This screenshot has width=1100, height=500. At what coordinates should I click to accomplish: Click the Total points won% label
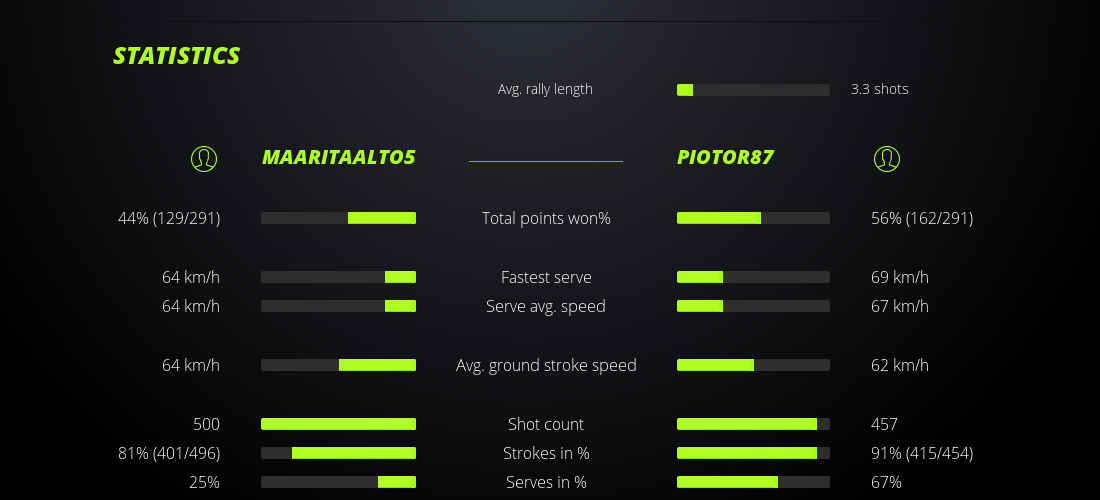coord(546,218)
